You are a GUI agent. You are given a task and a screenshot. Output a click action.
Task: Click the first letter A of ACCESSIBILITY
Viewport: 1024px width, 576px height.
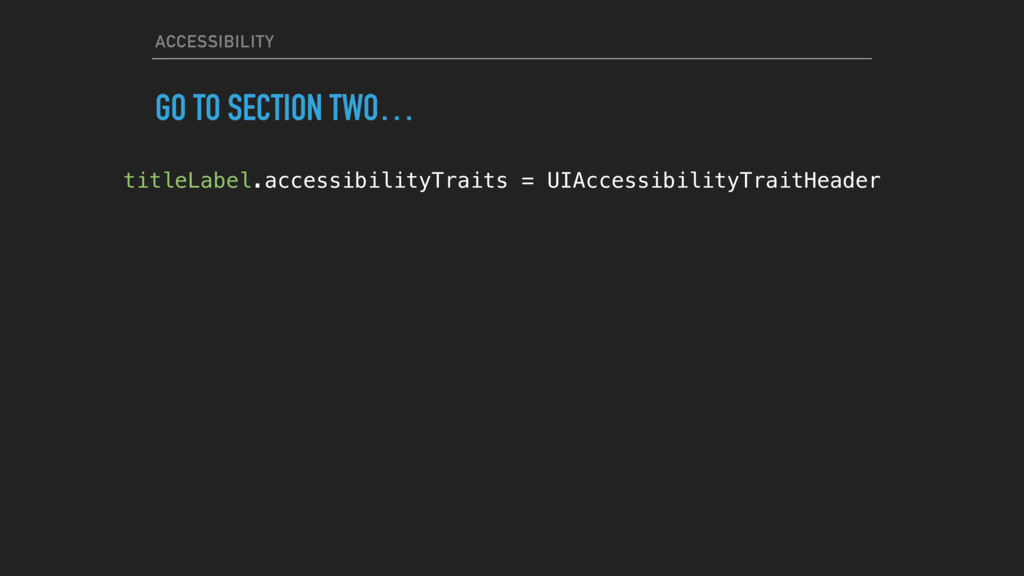pos(160,42)
